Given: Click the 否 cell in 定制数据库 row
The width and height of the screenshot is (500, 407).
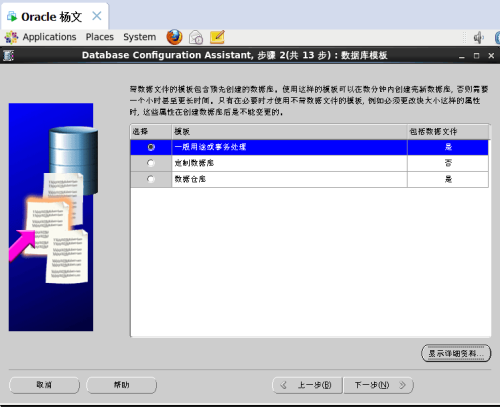Looking at the screenshot, I should click(x=448, y=163).
